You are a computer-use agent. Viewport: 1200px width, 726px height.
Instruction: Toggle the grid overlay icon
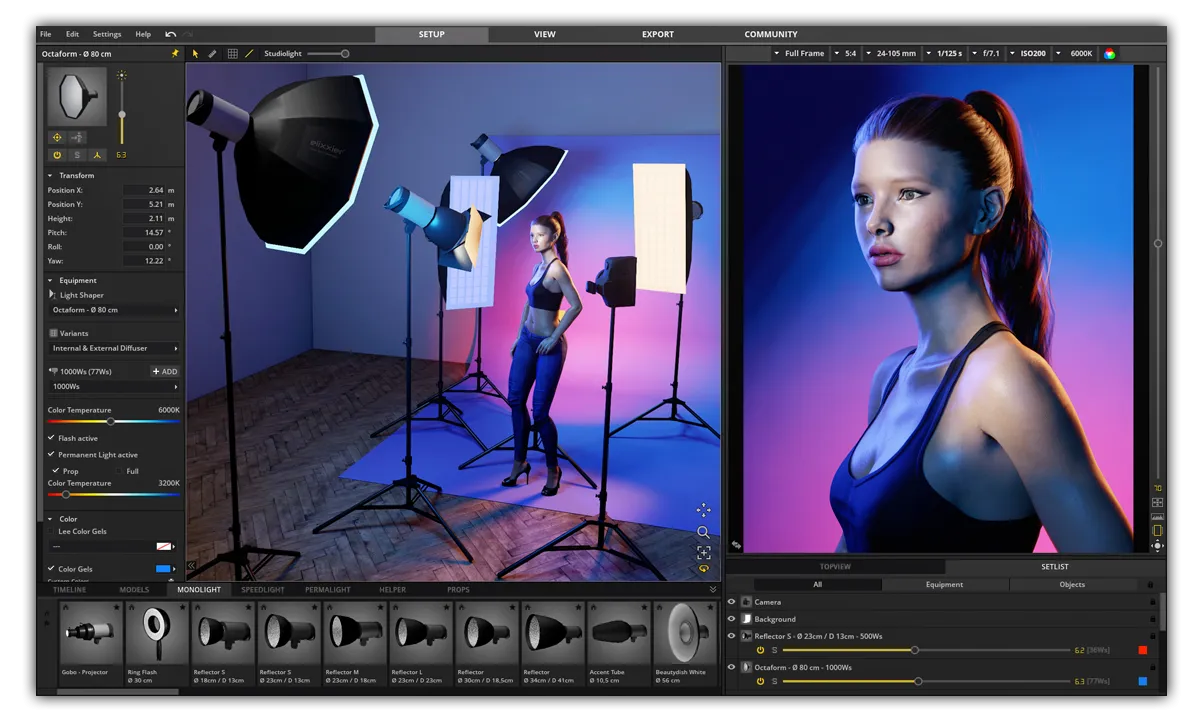point(235,53)
